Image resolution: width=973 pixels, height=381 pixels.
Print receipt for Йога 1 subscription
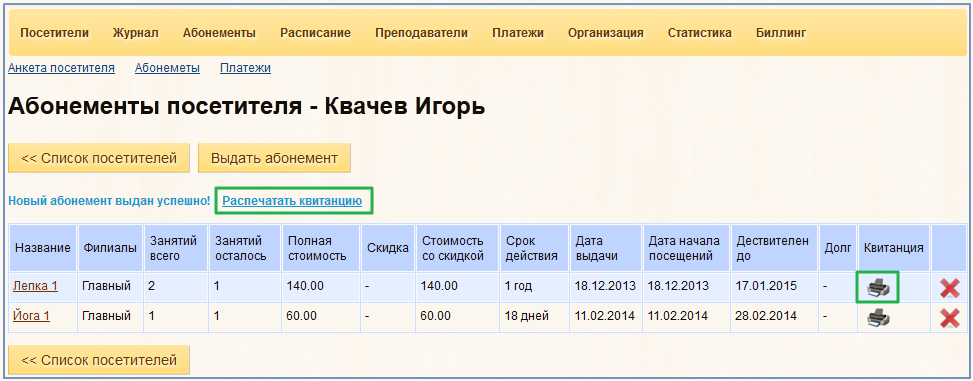pos(878,318)
